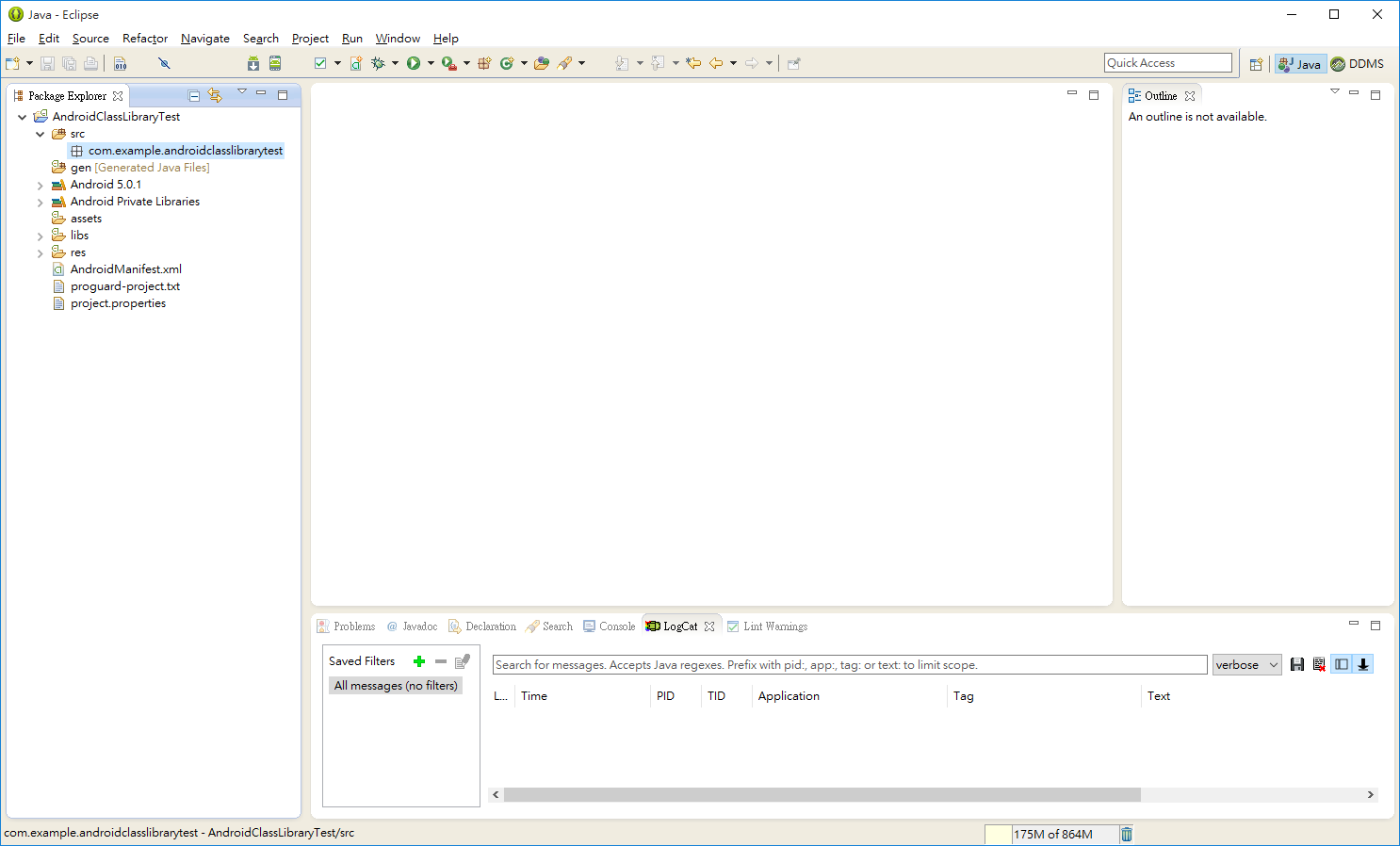Screen dimensions: 1400x846
Task: Click the New Java Class icon
Action: click(507, 63)
